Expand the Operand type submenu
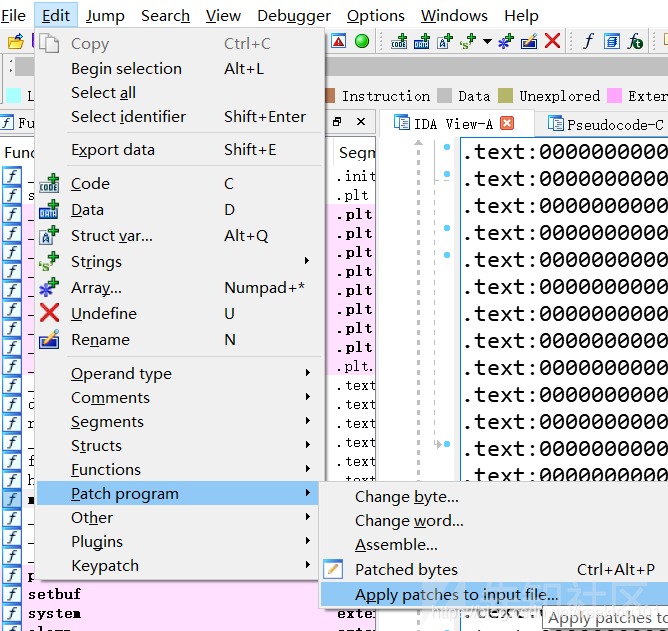The height and width of the screenshot is (631, 668). tap(179, 374)
